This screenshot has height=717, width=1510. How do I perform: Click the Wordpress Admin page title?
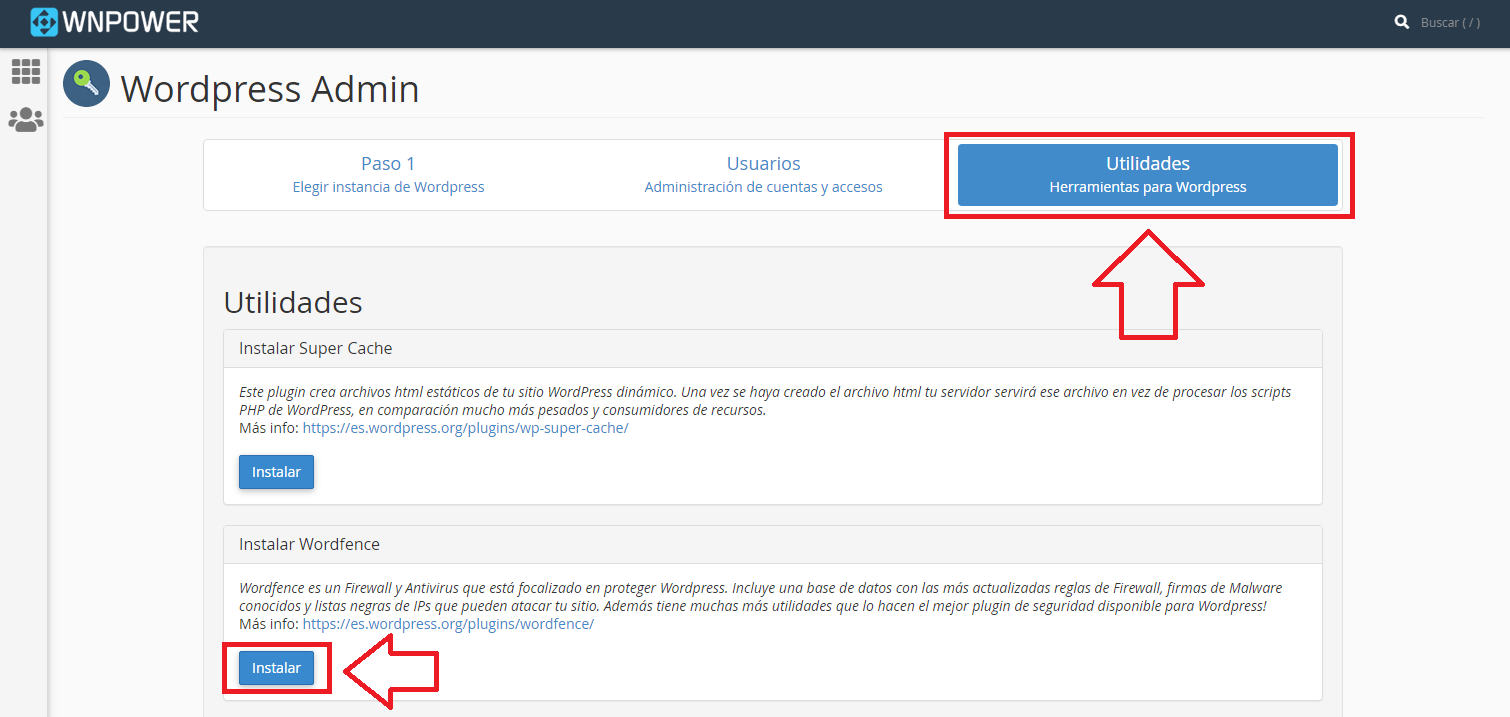270,89
